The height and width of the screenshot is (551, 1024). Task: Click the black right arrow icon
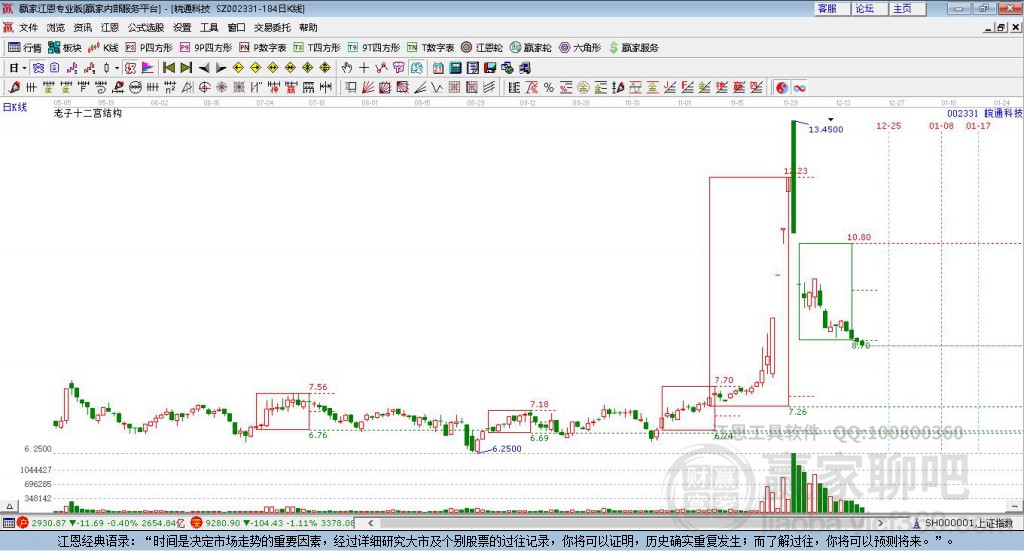pyautogui.click(x=221, y=68)
